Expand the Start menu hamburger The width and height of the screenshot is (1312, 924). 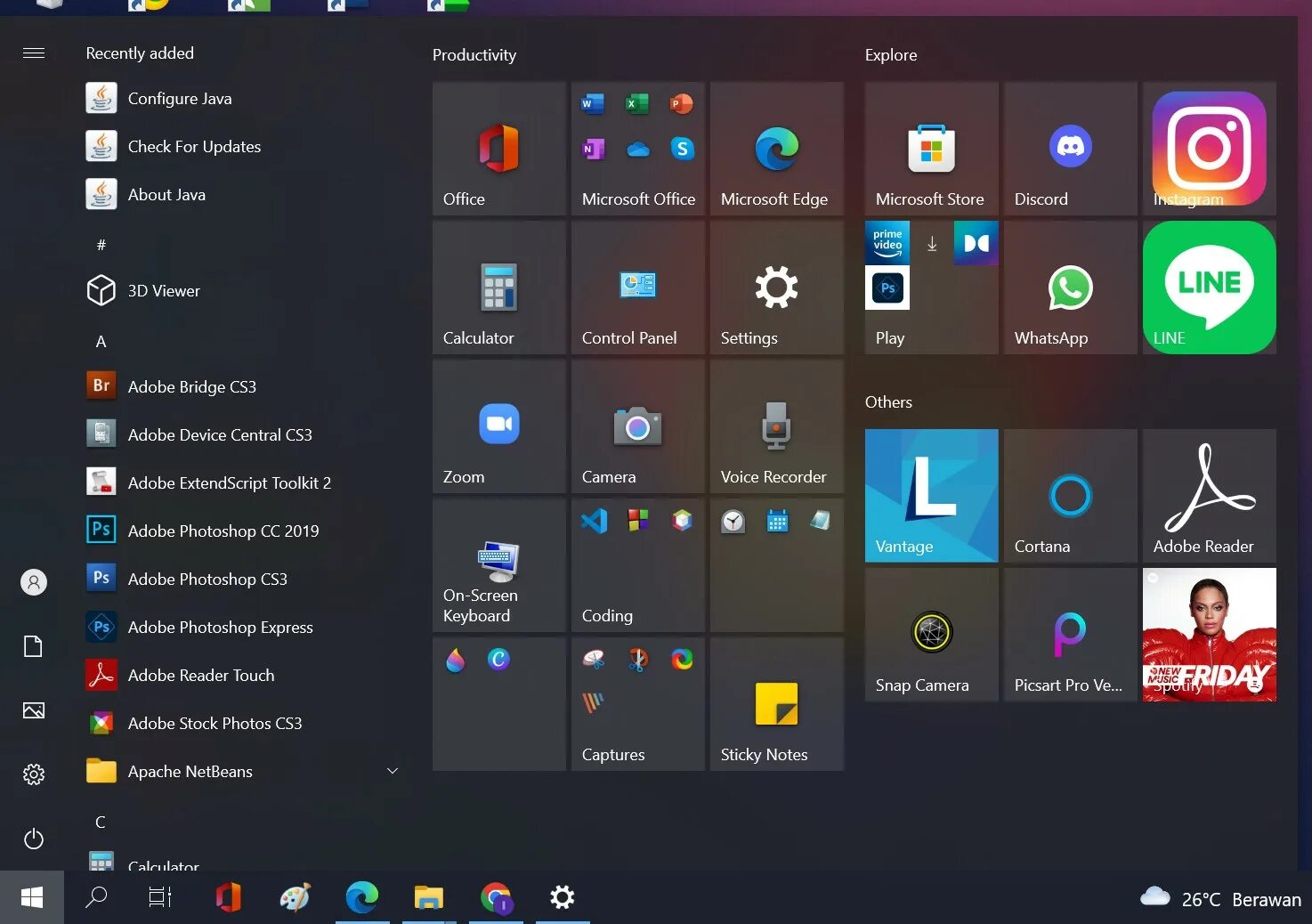point(34,53)
